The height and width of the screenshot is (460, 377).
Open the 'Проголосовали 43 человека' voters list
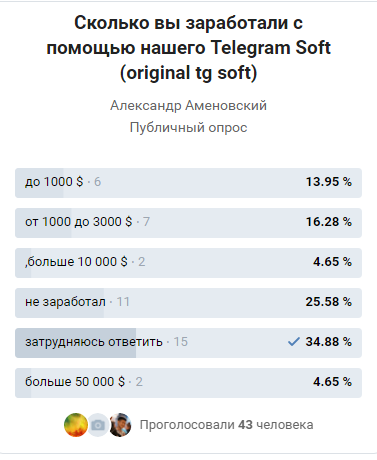click(226, 425)
